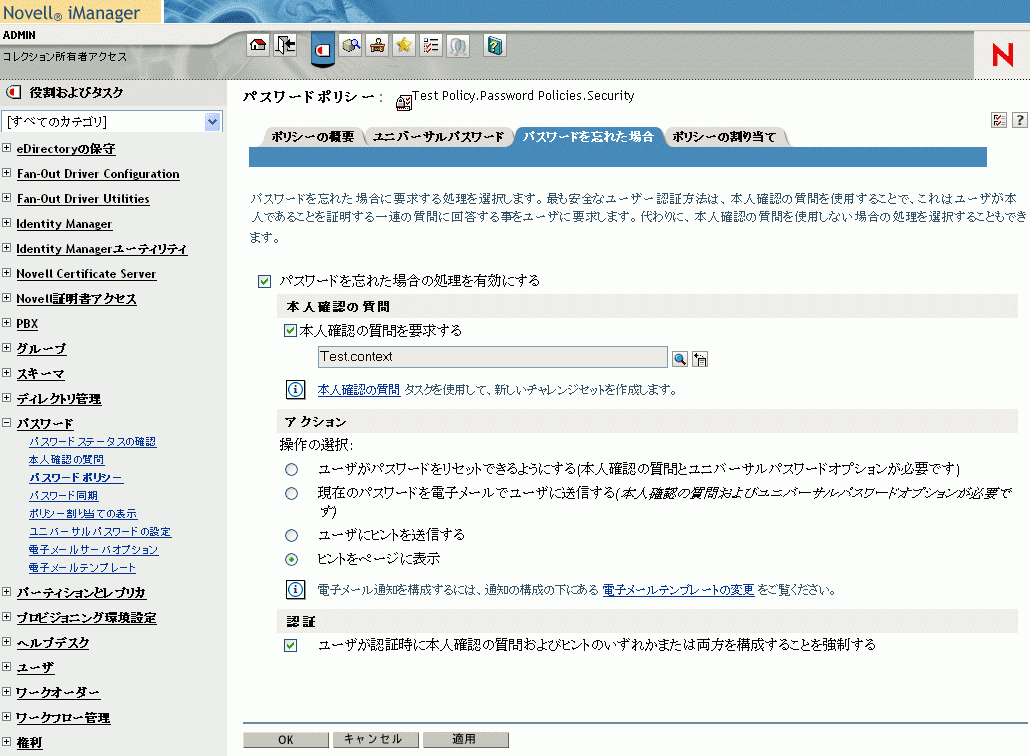Select radio 現在のパスワードを電子メールでユーザに送信する
Viewport: 1030px width, 756px height.
point(292,493)
